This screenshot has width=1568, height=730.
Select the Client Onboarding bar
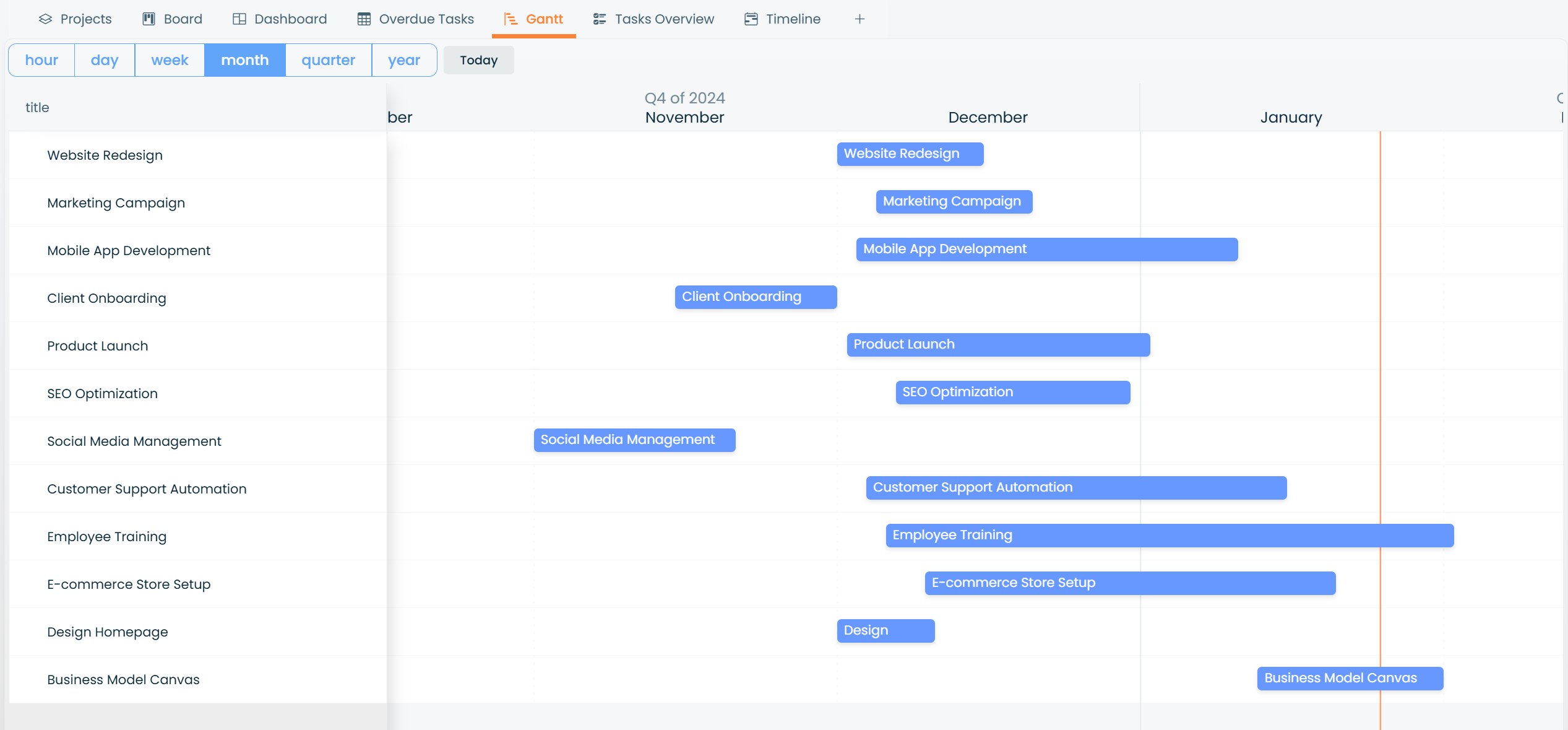pyautogui.click(x=756, y=297)
